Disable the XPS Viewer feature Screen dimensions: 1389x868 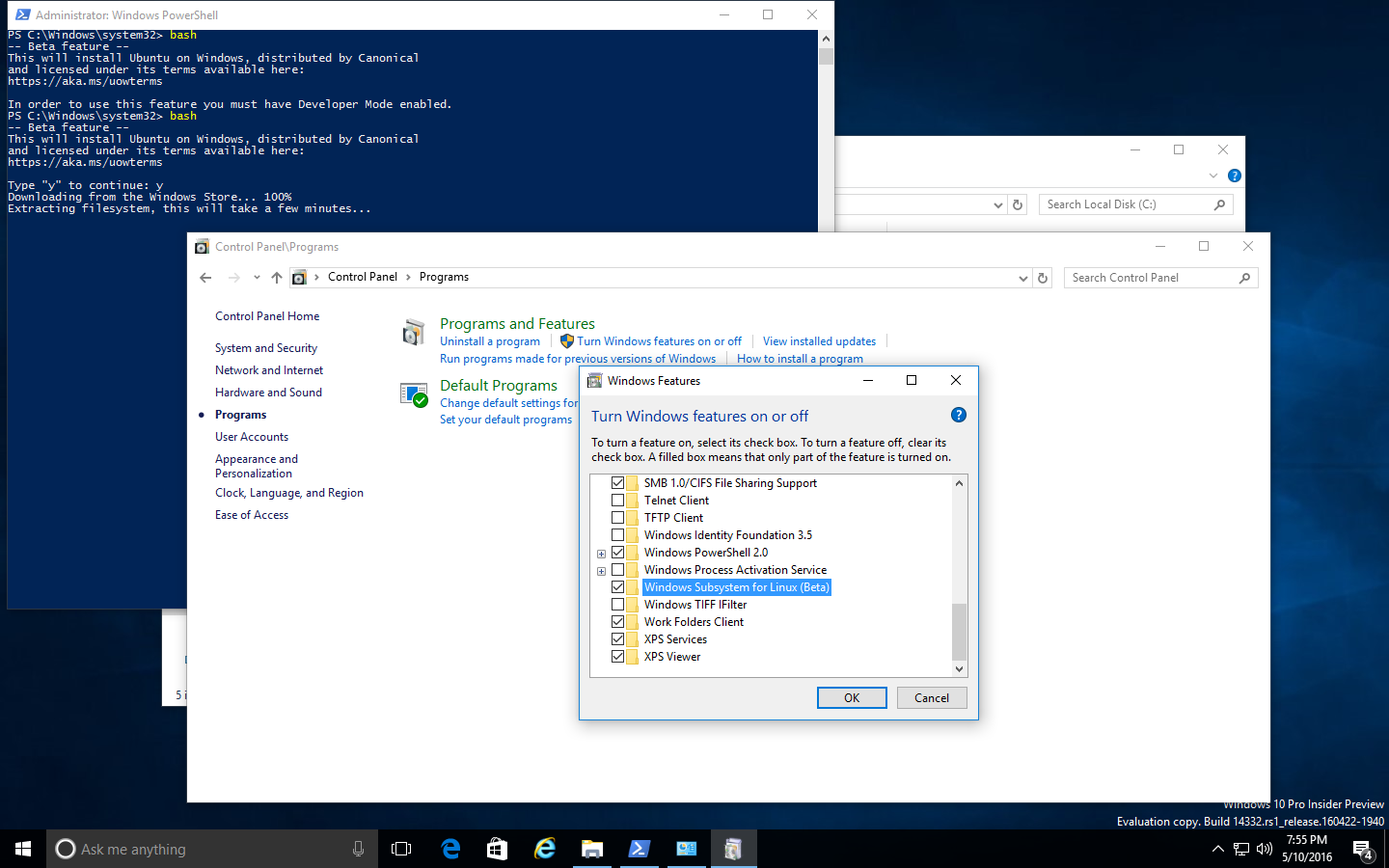[x=618, y=656]
